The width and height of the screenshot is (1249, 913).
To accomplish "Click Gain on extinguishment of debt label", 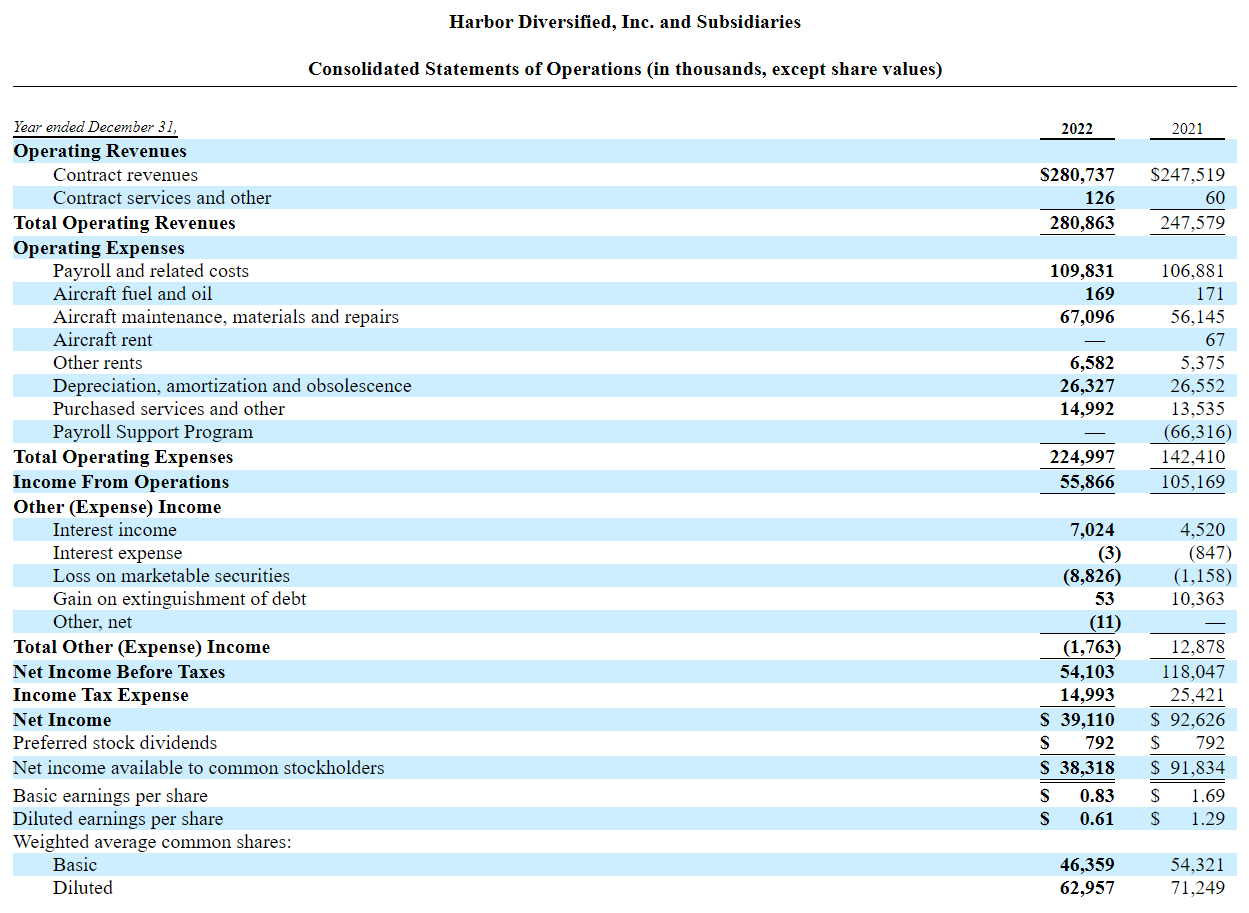I will tap(180, 599).
